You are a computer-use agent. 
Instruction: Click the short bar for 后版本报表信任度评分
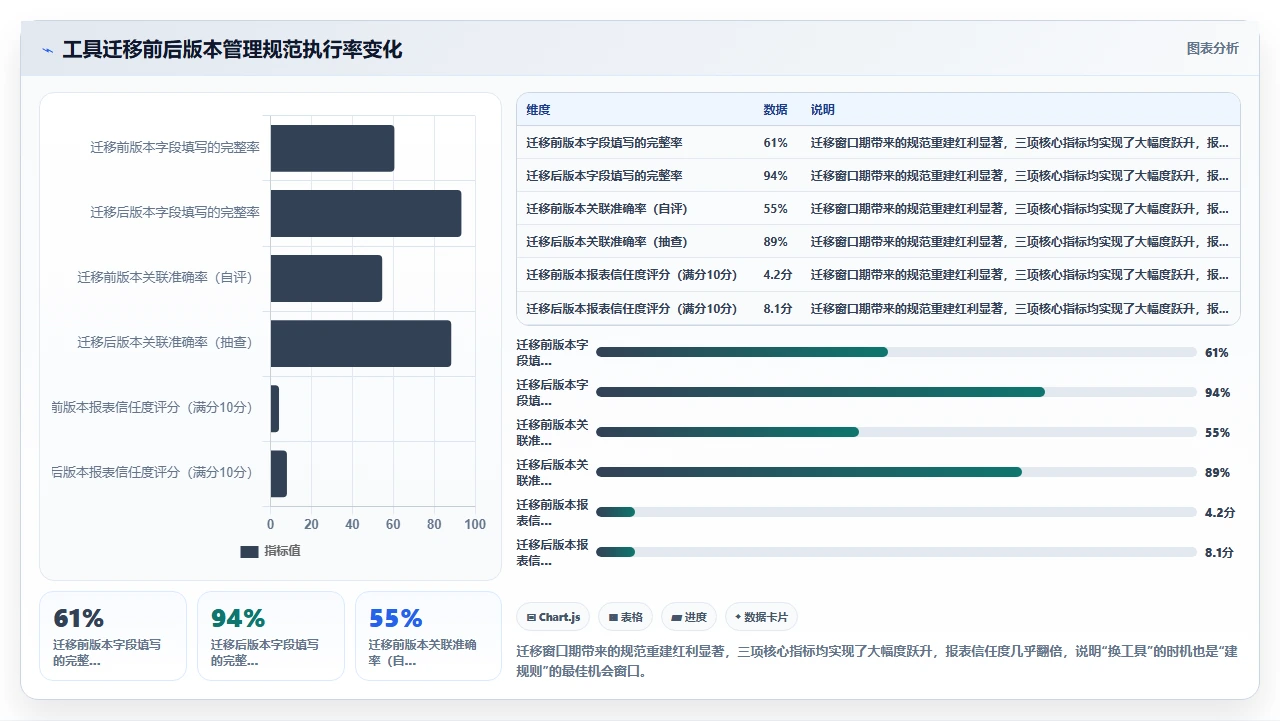278,473
